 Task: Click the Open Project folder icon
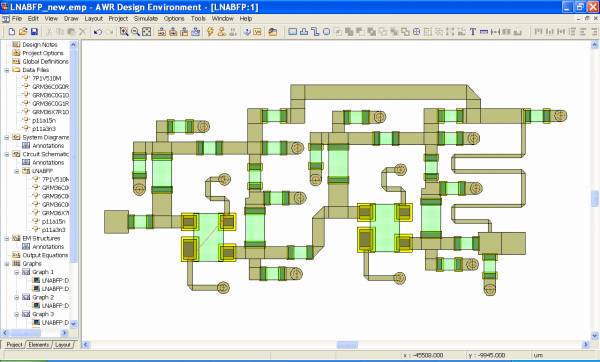point(23,32)
